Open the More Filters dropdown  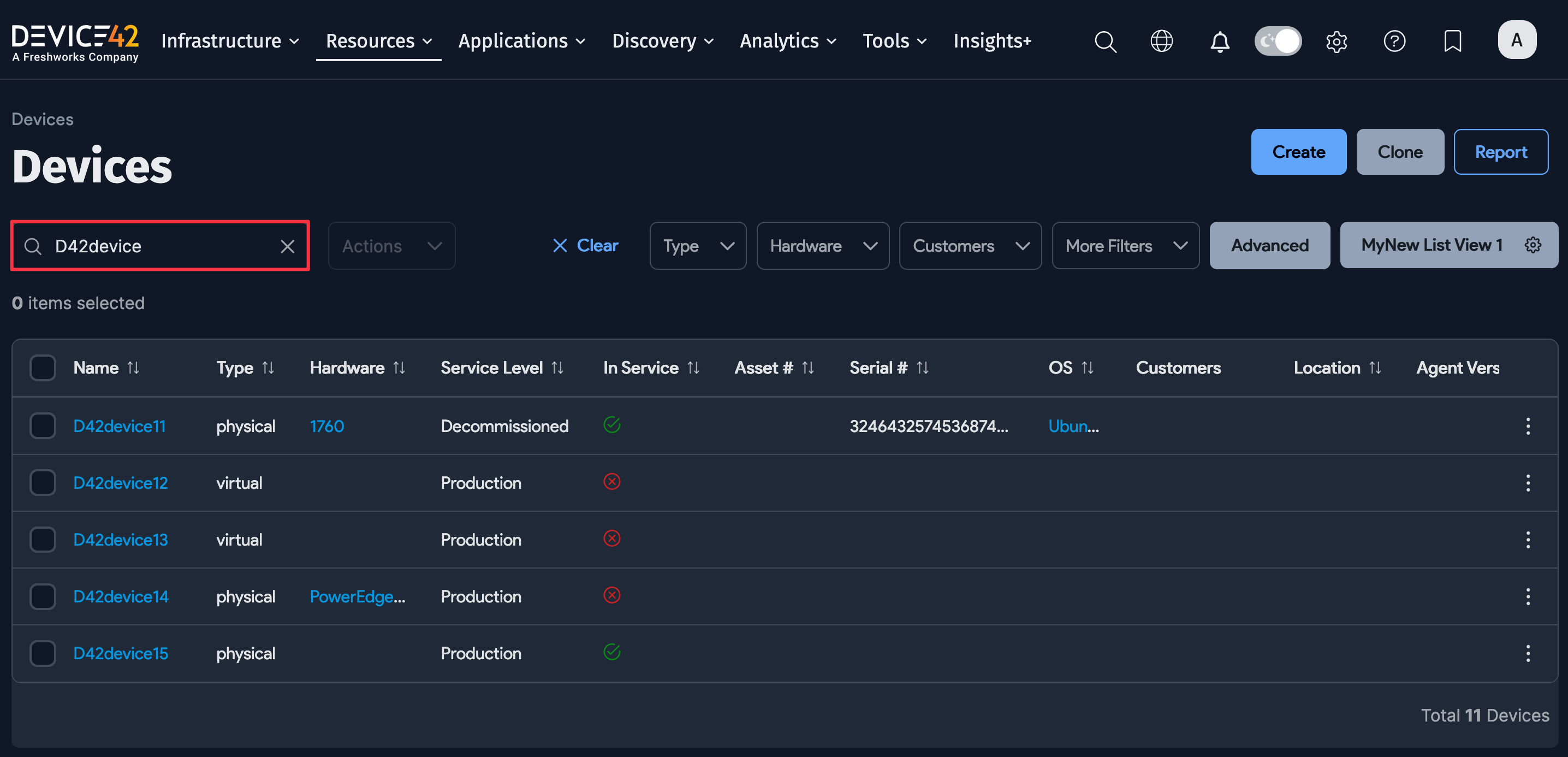pos(1125,245)
